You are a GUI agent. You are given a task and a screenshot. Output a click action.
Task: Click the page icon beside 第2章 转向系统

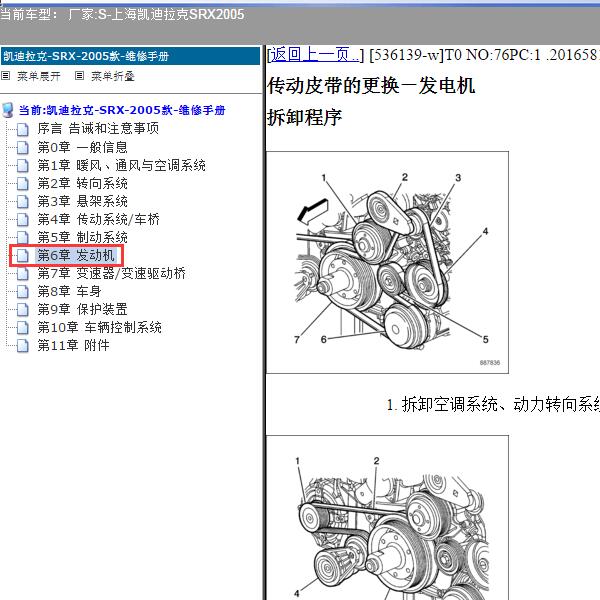pos(23,184)
